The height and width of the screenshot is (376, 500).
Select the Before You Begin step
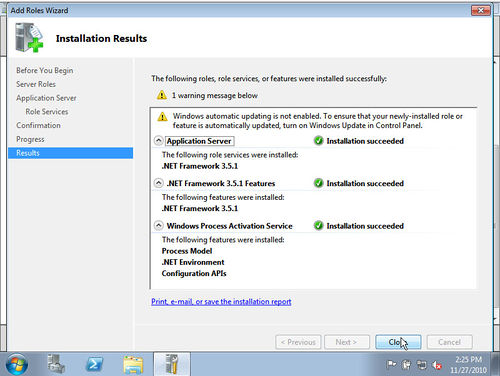(x=44, y=71)
